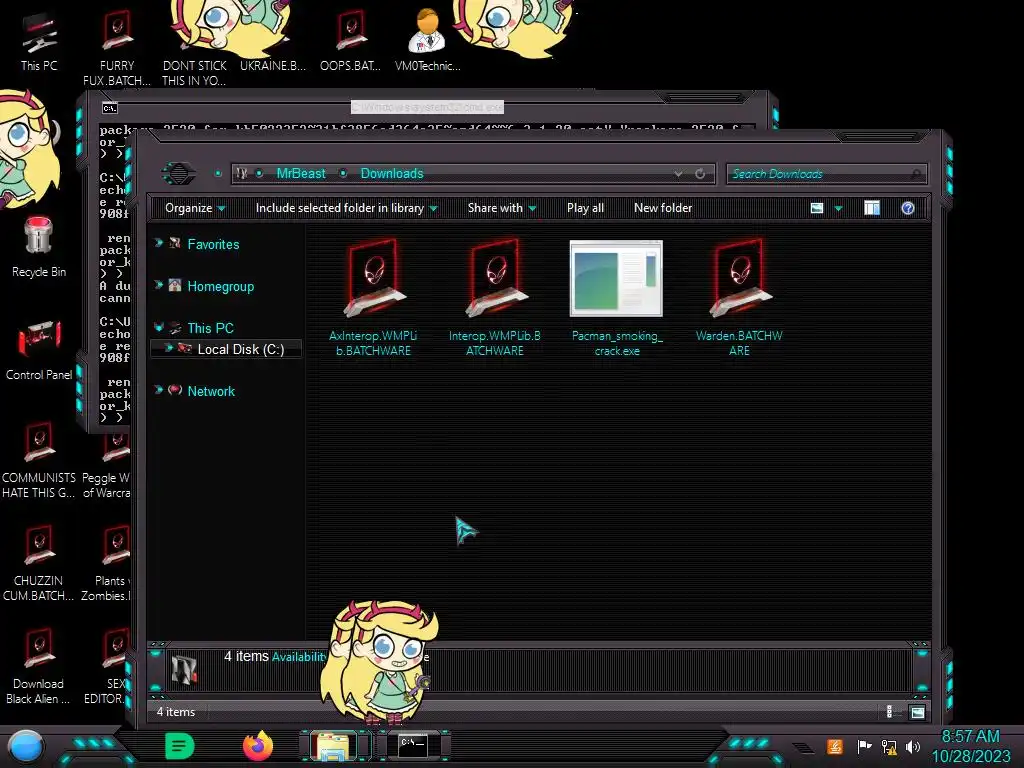Launch Firefox from the taskbar
The width and height of the screenshot is (1024, 768).
[x=258, y=746]
